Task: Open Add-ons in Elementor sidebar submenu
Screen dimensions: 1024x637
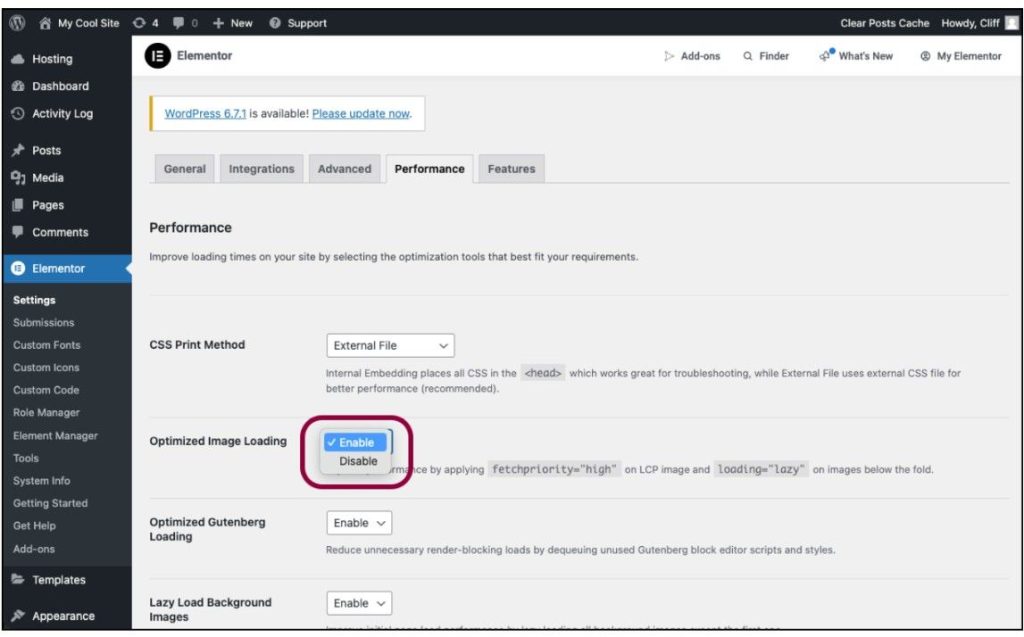Action: (34, 549)
